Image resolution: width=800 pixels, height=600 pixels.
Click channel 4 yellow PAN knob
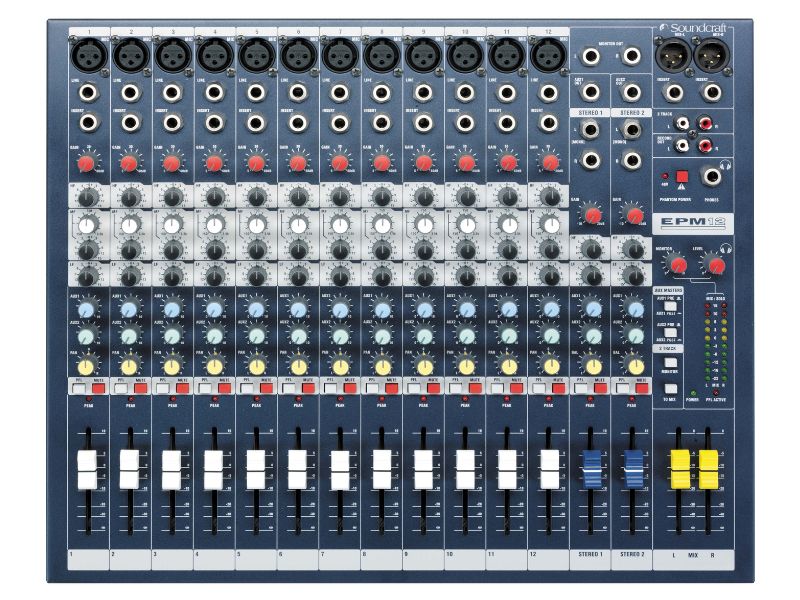(x=214, y=366)
